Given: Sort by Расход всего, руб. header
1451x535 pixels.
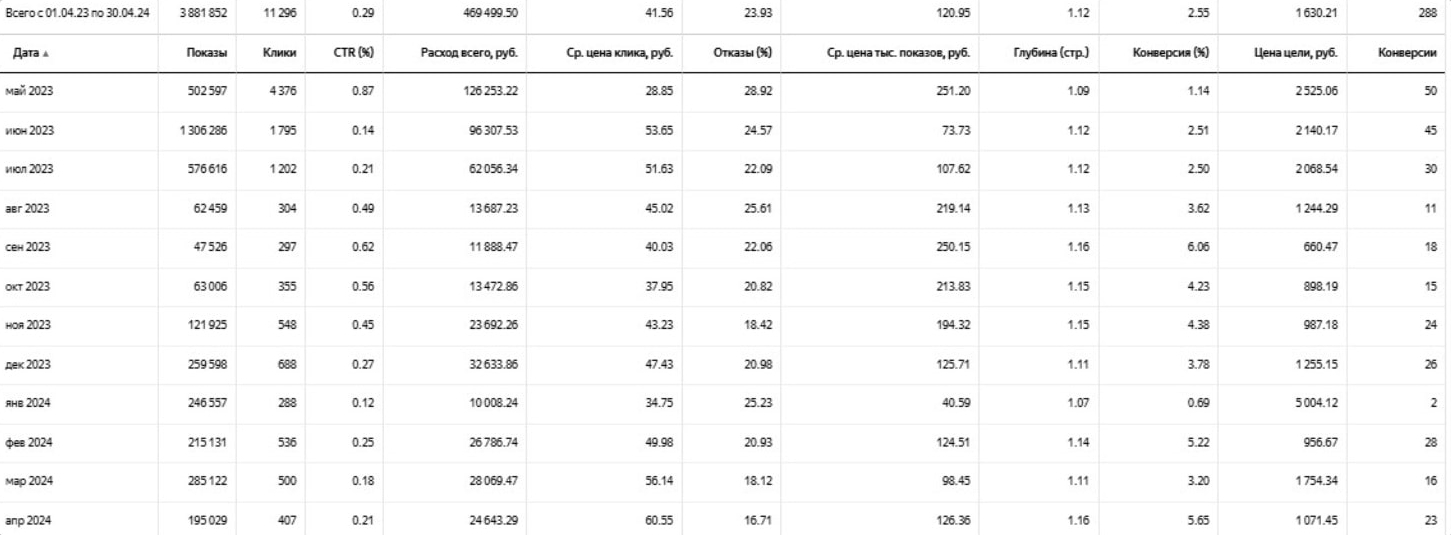Looking at the screenshot, I should click(471, 53).
